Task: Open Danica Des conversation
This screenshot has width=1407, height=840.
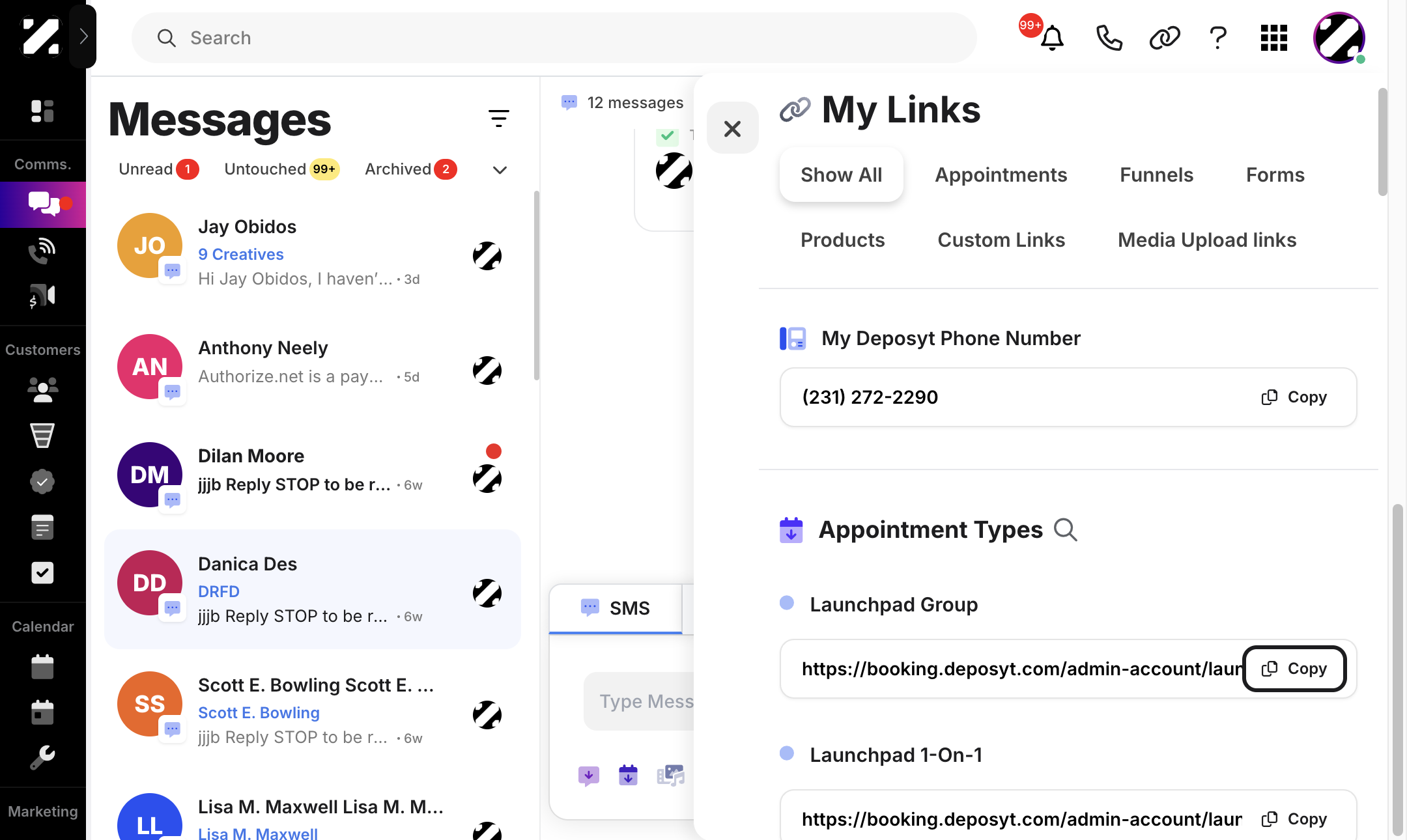Action: click(313, 589)
